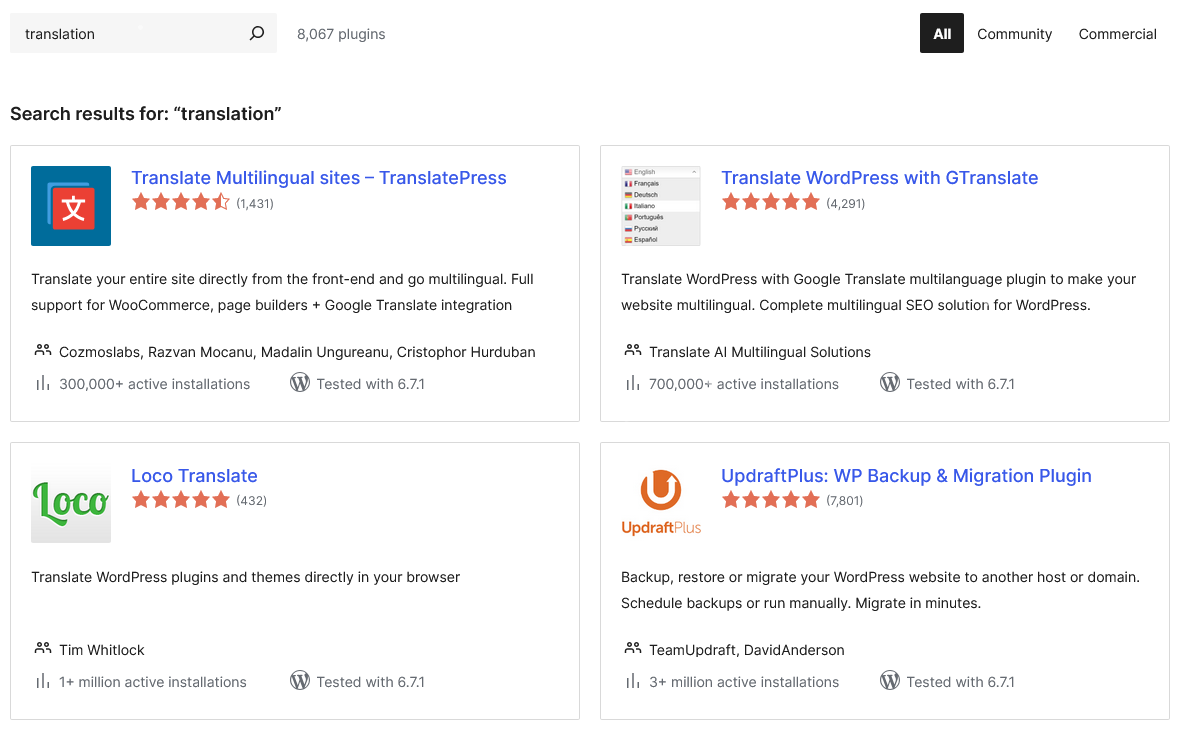The width and height of the screenshot is (1183, 737).
Task: Click the Search results for "translation" heading
Action: click(x=146, y=114)
